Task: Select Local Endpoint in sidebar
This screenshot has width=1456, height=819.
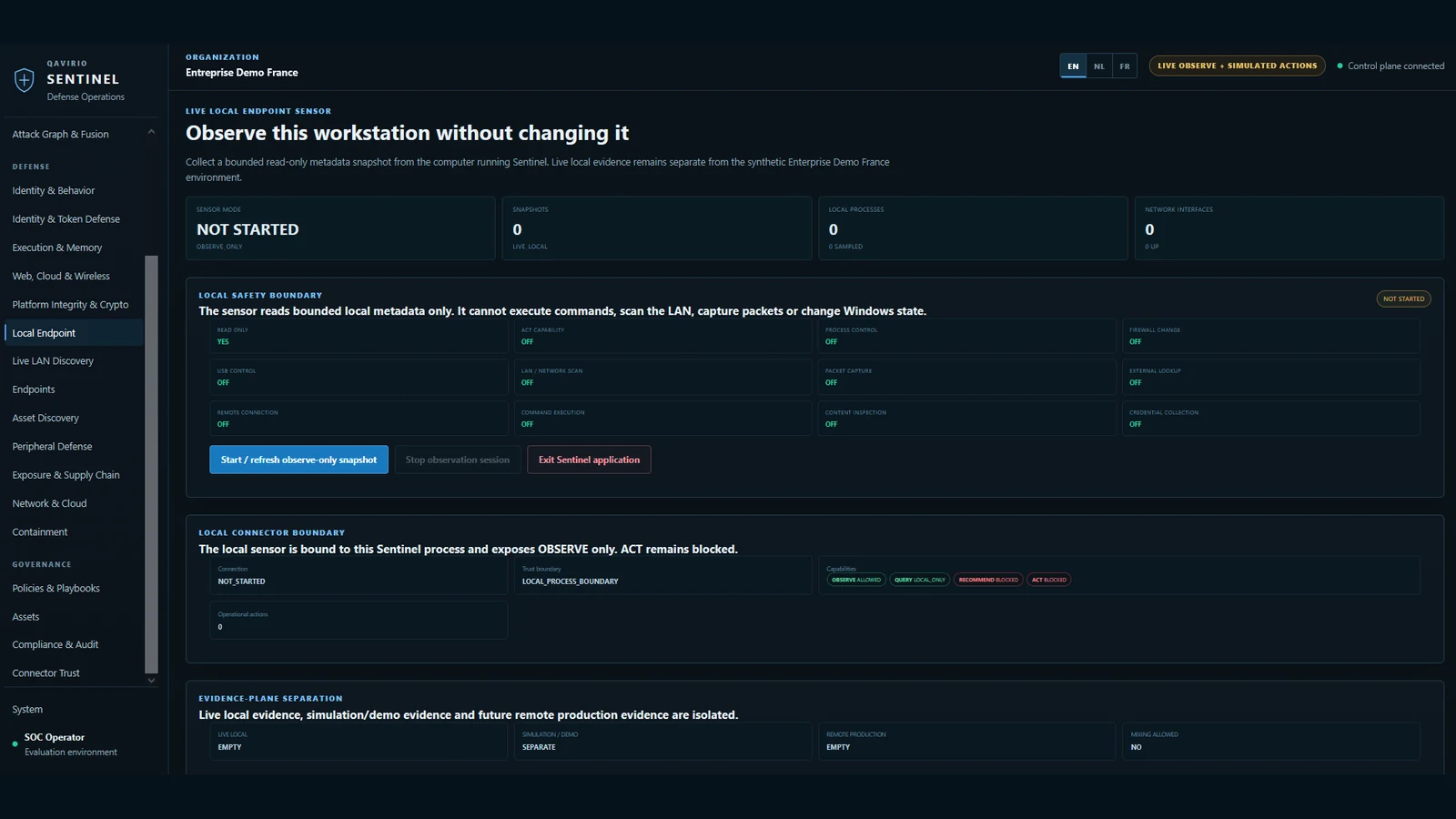Action: (x=73, y=333)
